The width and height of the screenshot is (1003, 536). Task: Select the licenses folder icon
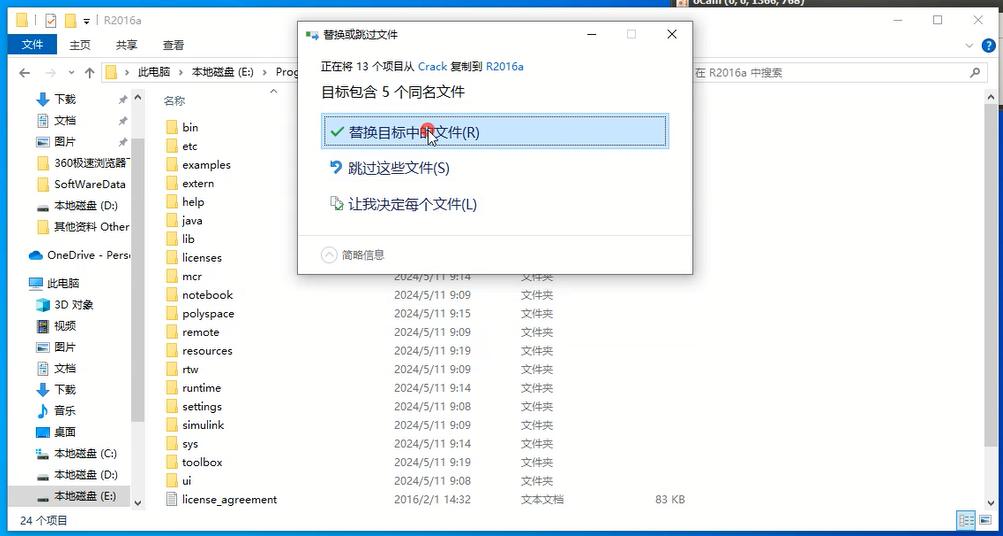(171, 258)
